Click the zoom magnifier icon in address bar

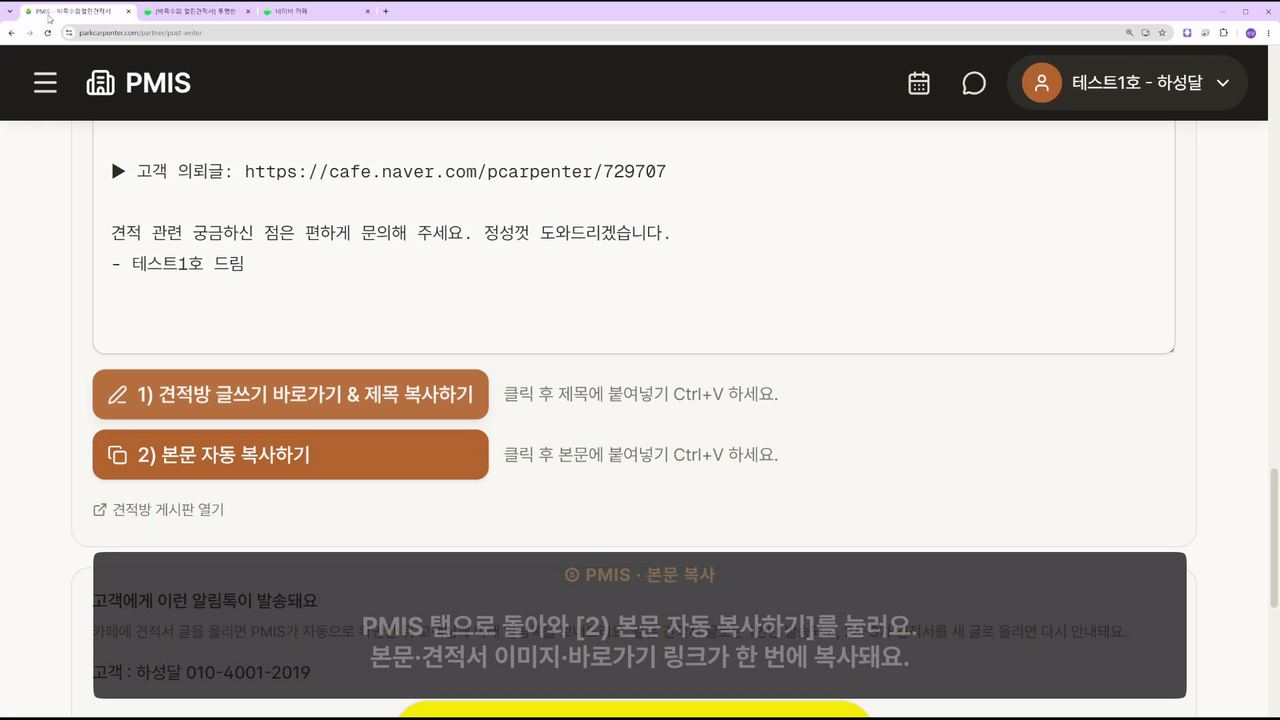point(1130,33)
